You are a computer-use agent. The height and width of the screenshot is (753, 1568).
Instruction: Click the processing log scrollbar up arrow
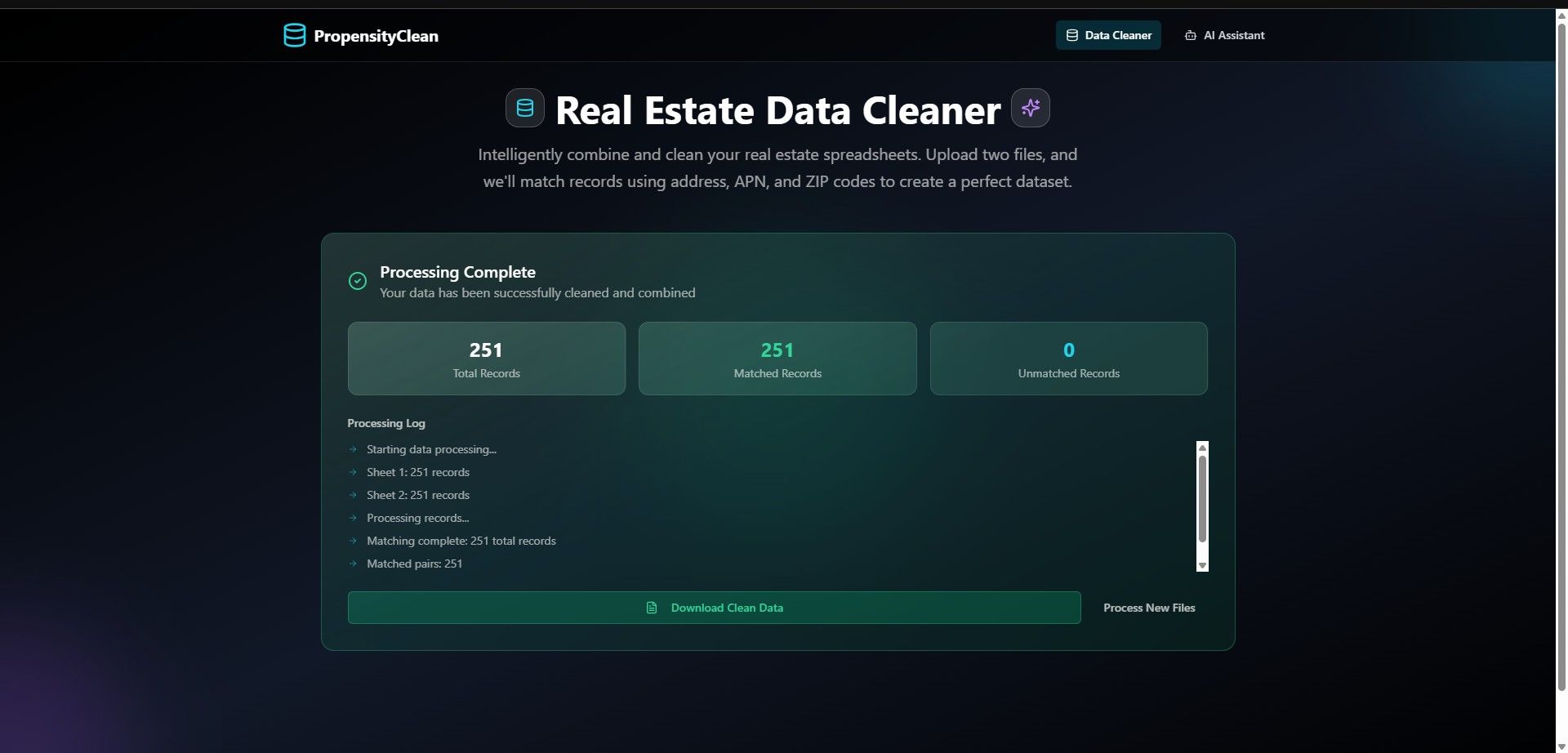1202,448
